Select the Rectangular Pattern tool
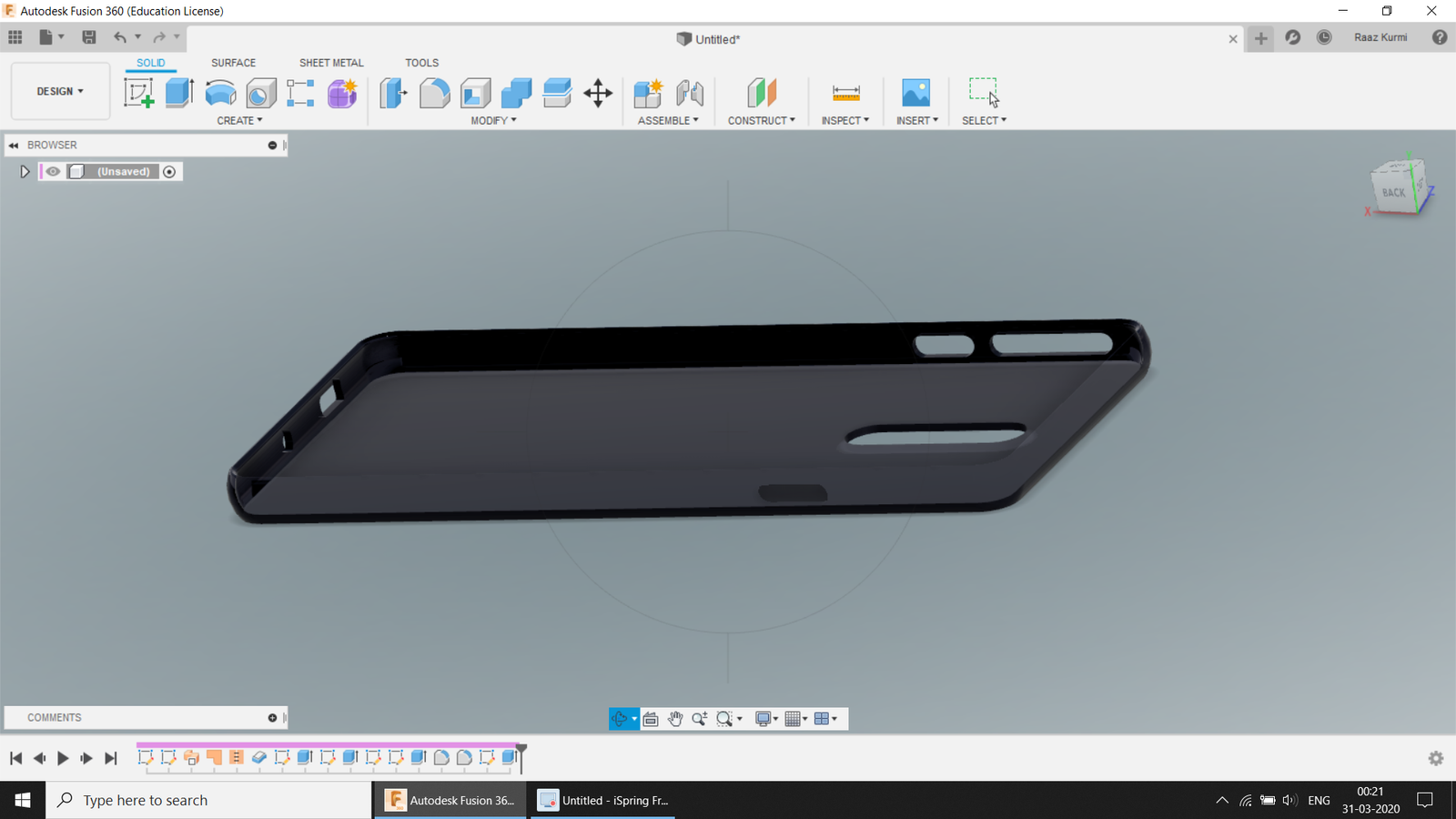1456x819 pixels. tap(300, 93)
